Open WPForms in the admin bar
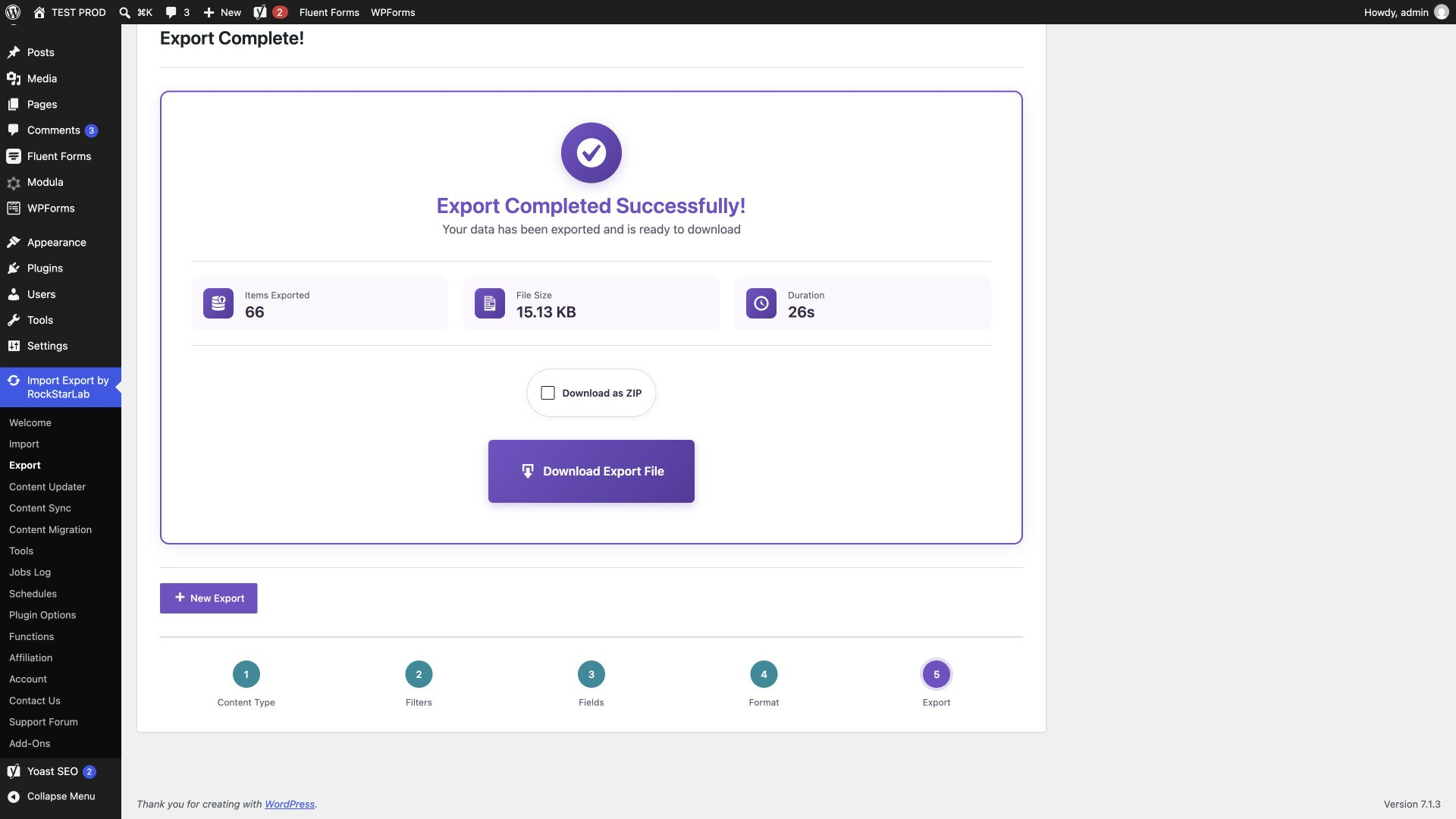The width and height of the screenshot is (1456, 819). pos(393,12)
